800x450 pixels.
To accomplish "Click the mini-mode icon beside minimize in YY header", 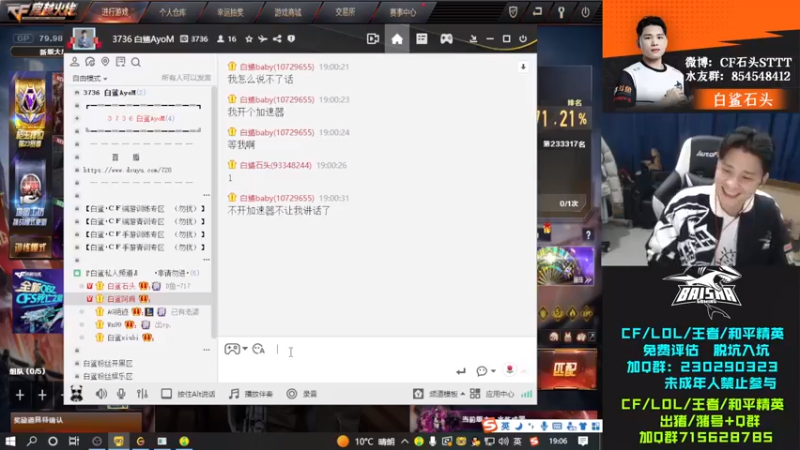I will click(x=473, y=39).
